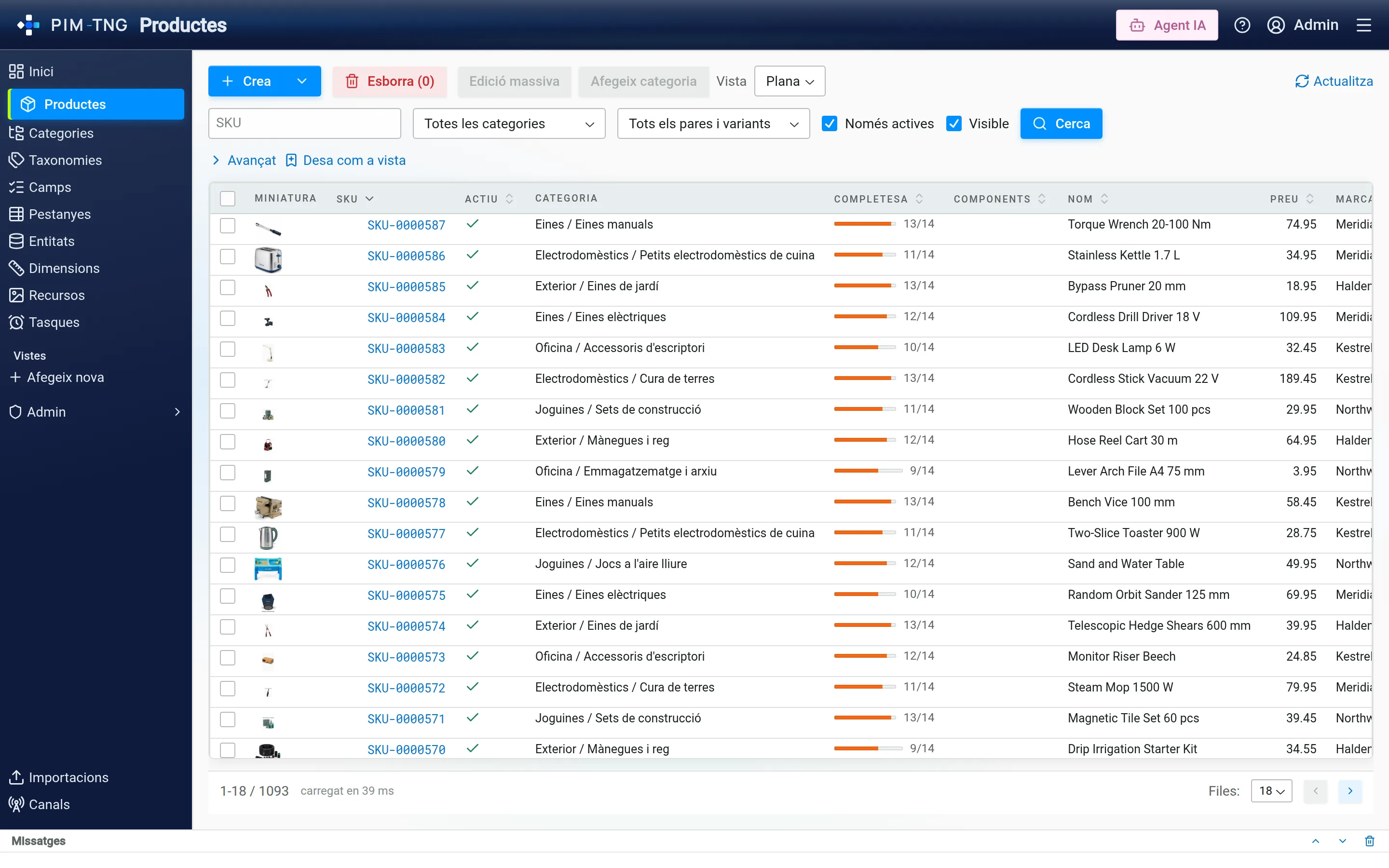Sort by Nom column arrows
The width and height of the screenshot is (1389, 868).
(1104, 199)
